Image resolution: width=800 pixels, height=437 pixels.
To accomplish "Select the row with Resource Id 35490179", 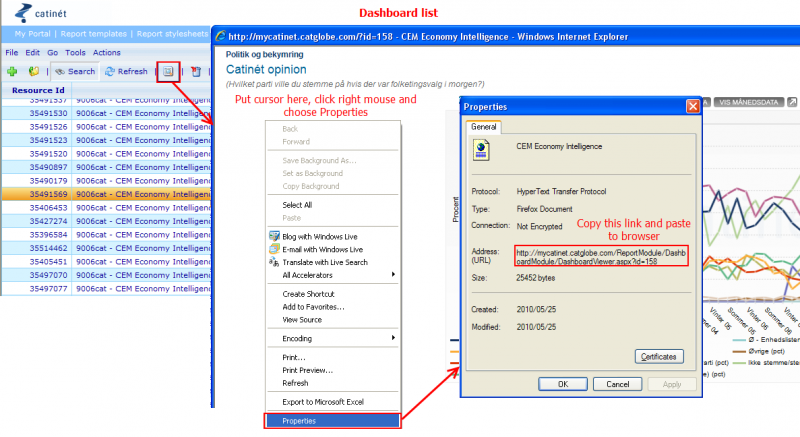I will (106, 181).
